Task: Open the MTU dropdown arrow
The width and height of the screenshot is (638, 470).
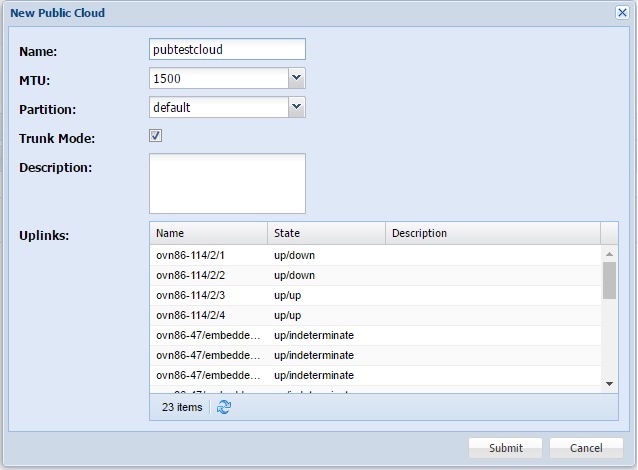Action: point(297,78)
